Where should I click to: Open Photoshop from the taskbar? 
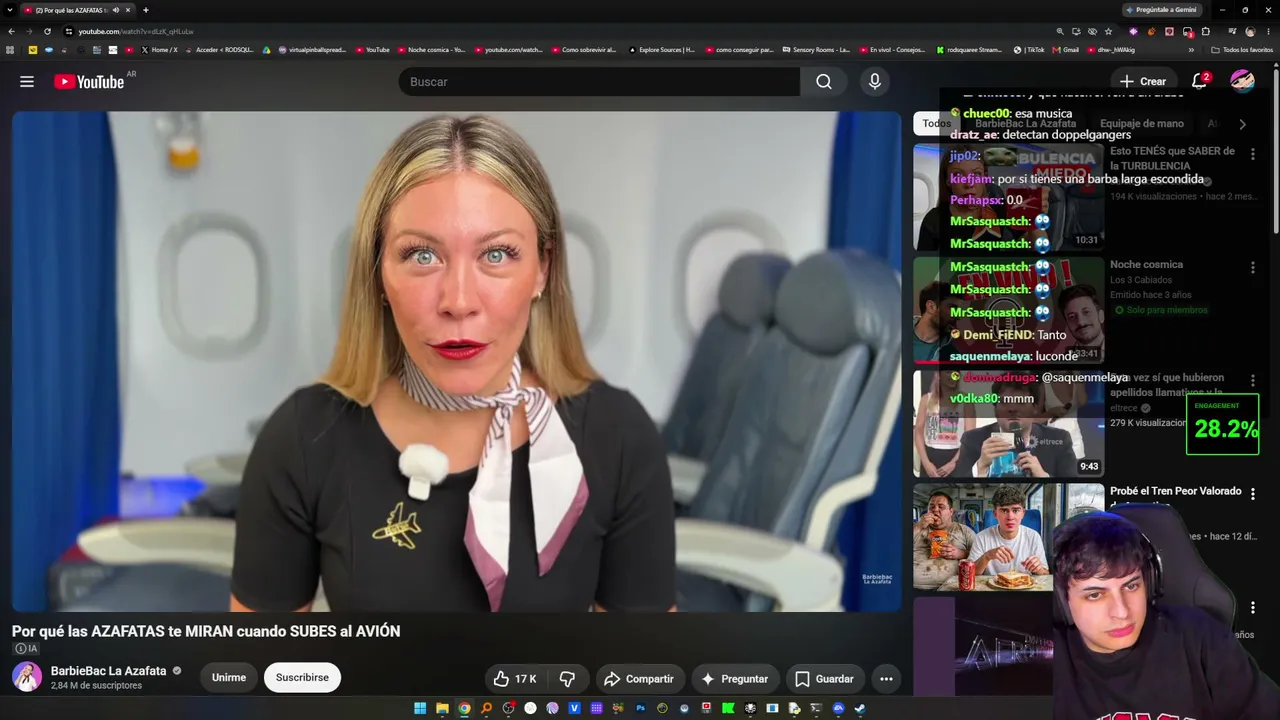pyautogui.click(x=640, y=709)
